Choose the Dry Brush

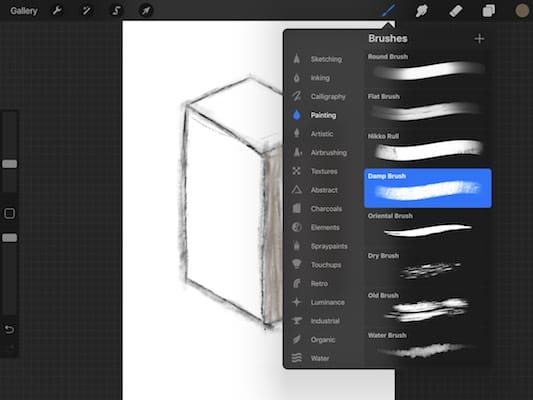pos(428,267)
